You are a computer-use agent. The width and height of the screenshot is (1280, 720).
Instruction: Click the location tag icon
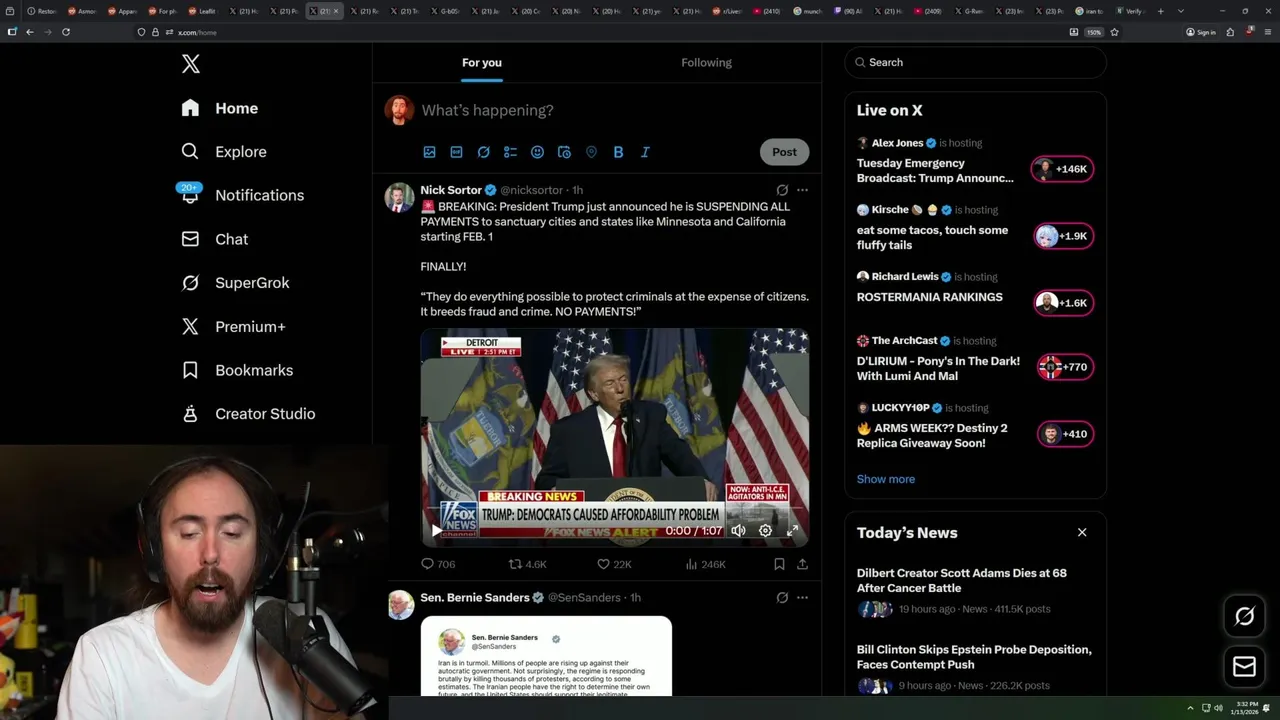click(591, 152)
